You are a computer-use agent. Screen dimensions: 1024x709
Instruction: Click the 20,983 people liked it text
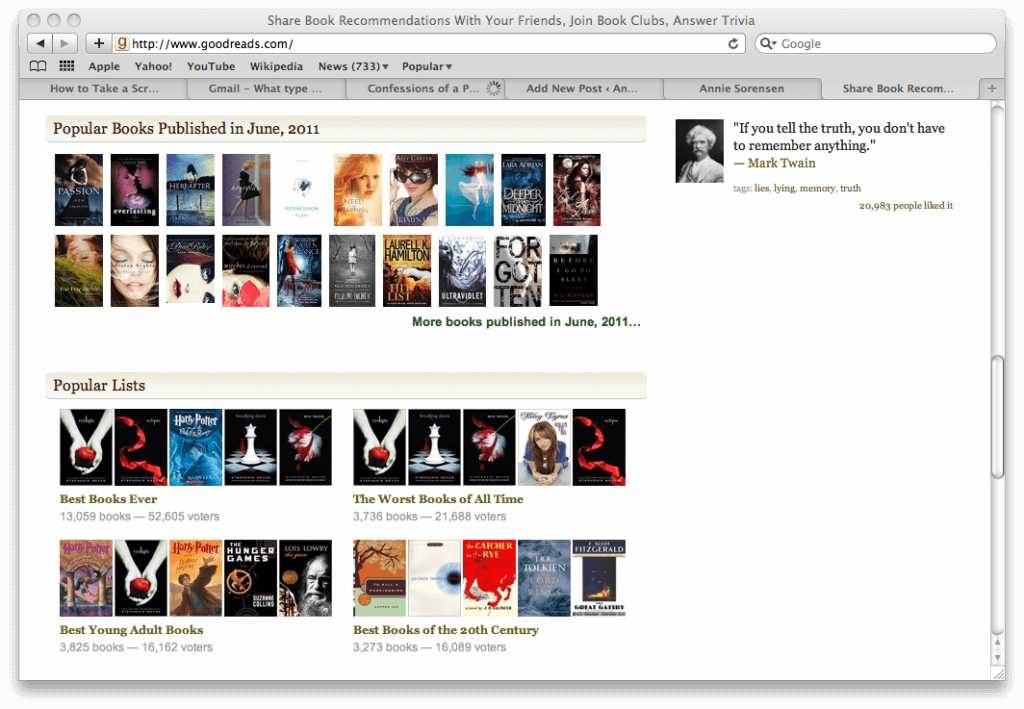[x=906, y=206]
